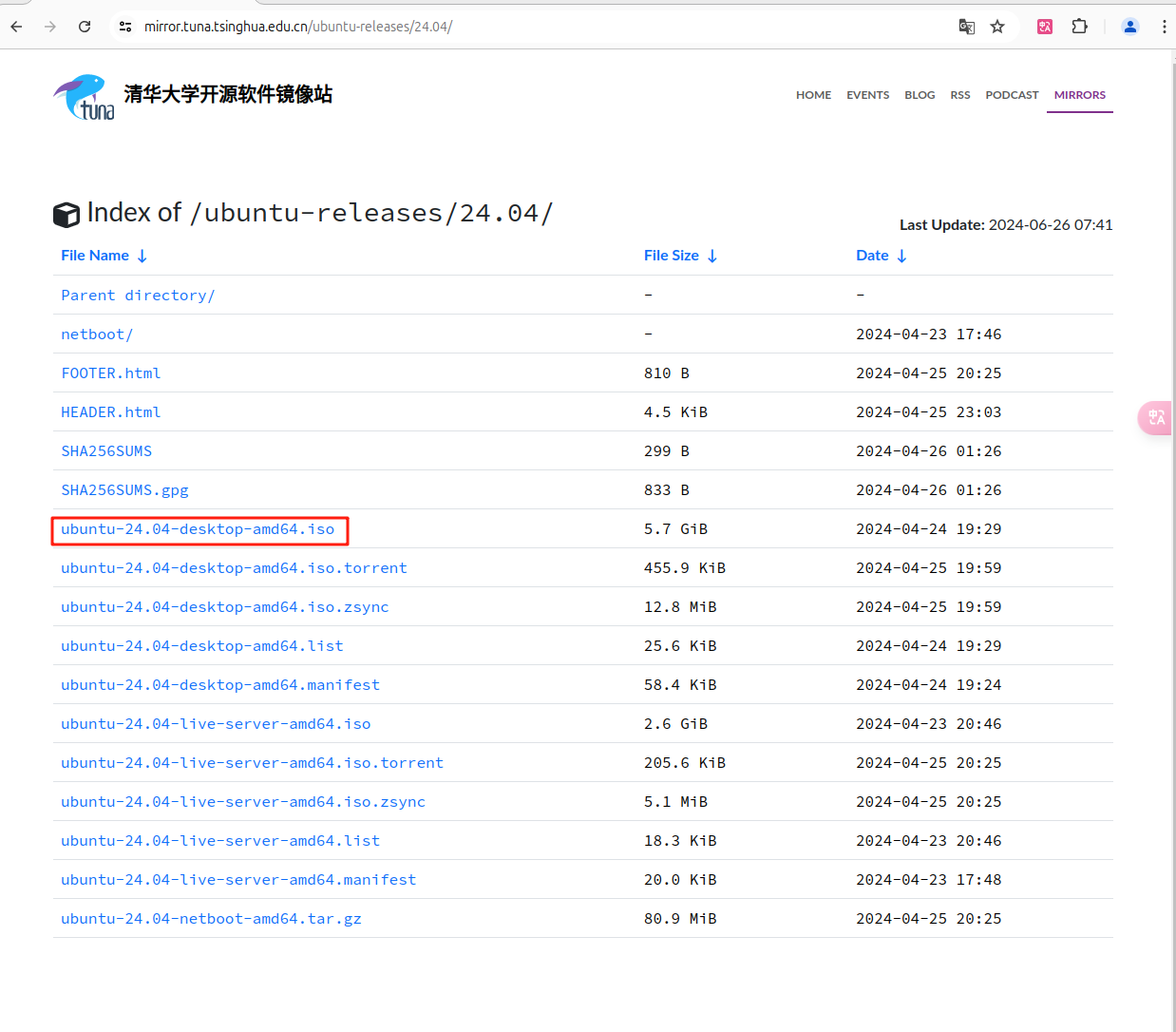The image size is (1176, 1032).
Task: Open the netboot/ folder
Action: (x=97, y=334)
